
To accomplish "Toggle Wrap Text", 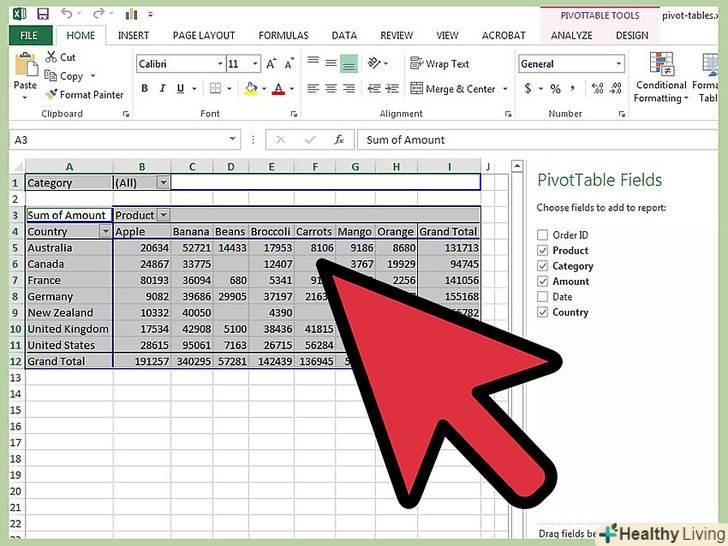I will pos(440,64).
